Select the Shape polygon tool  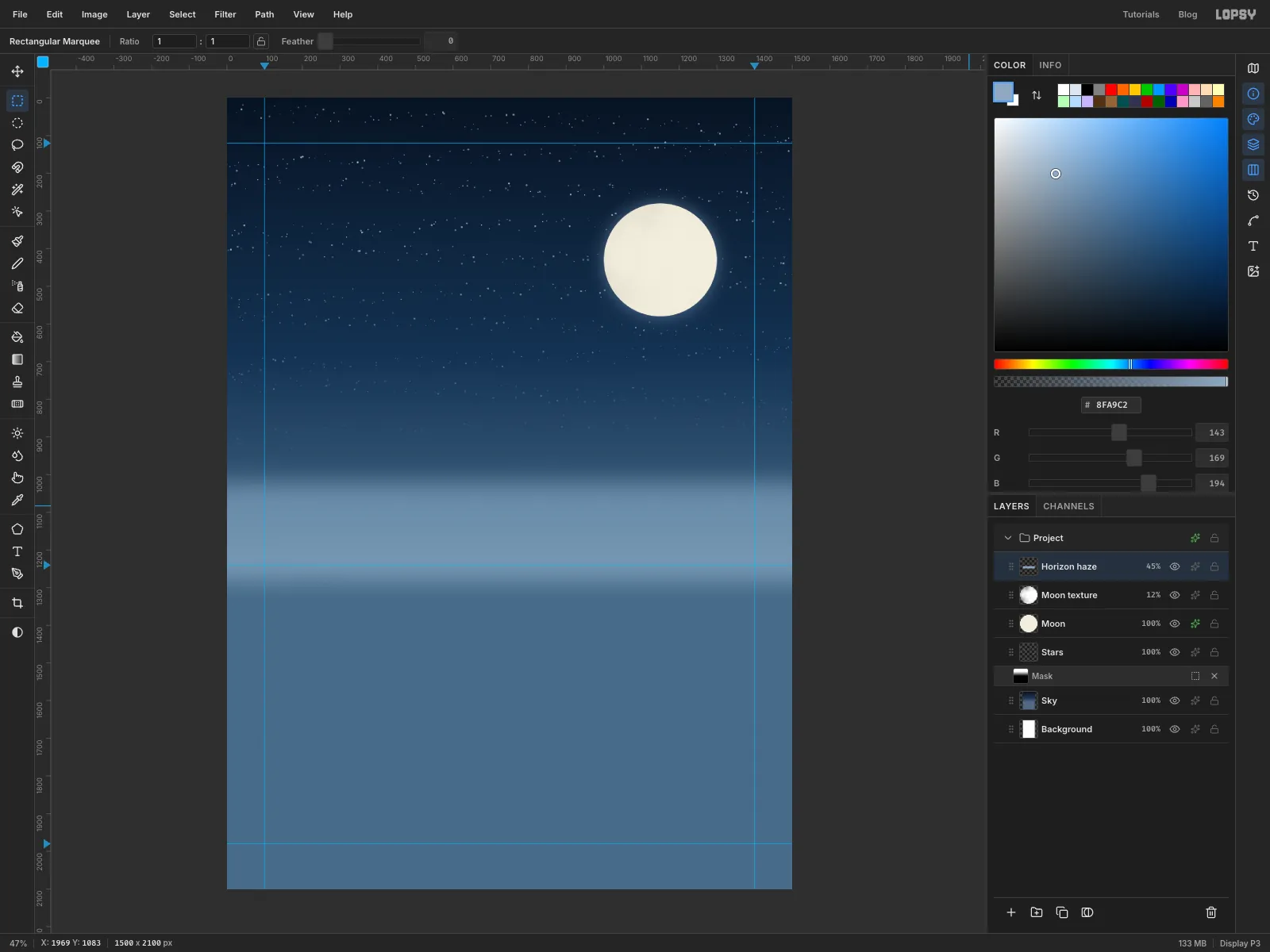coord(17,529)
